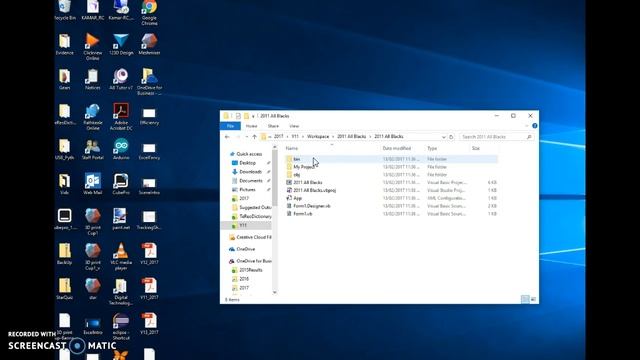Viewport: 640px width, 360px height.
Task: Launch Adobe Acrobat DC shortcut
Action: pos(121,116)
